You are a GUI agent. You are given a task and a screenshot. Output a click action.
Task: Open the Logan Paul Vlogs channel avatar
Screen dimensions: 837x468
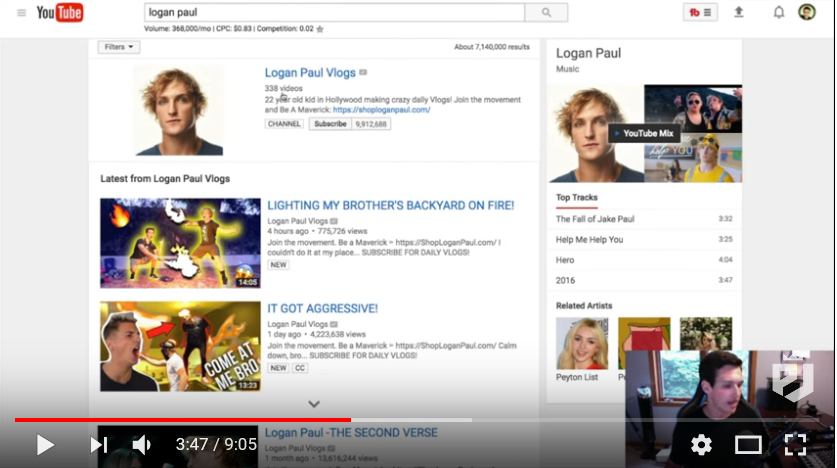[178, 110]
